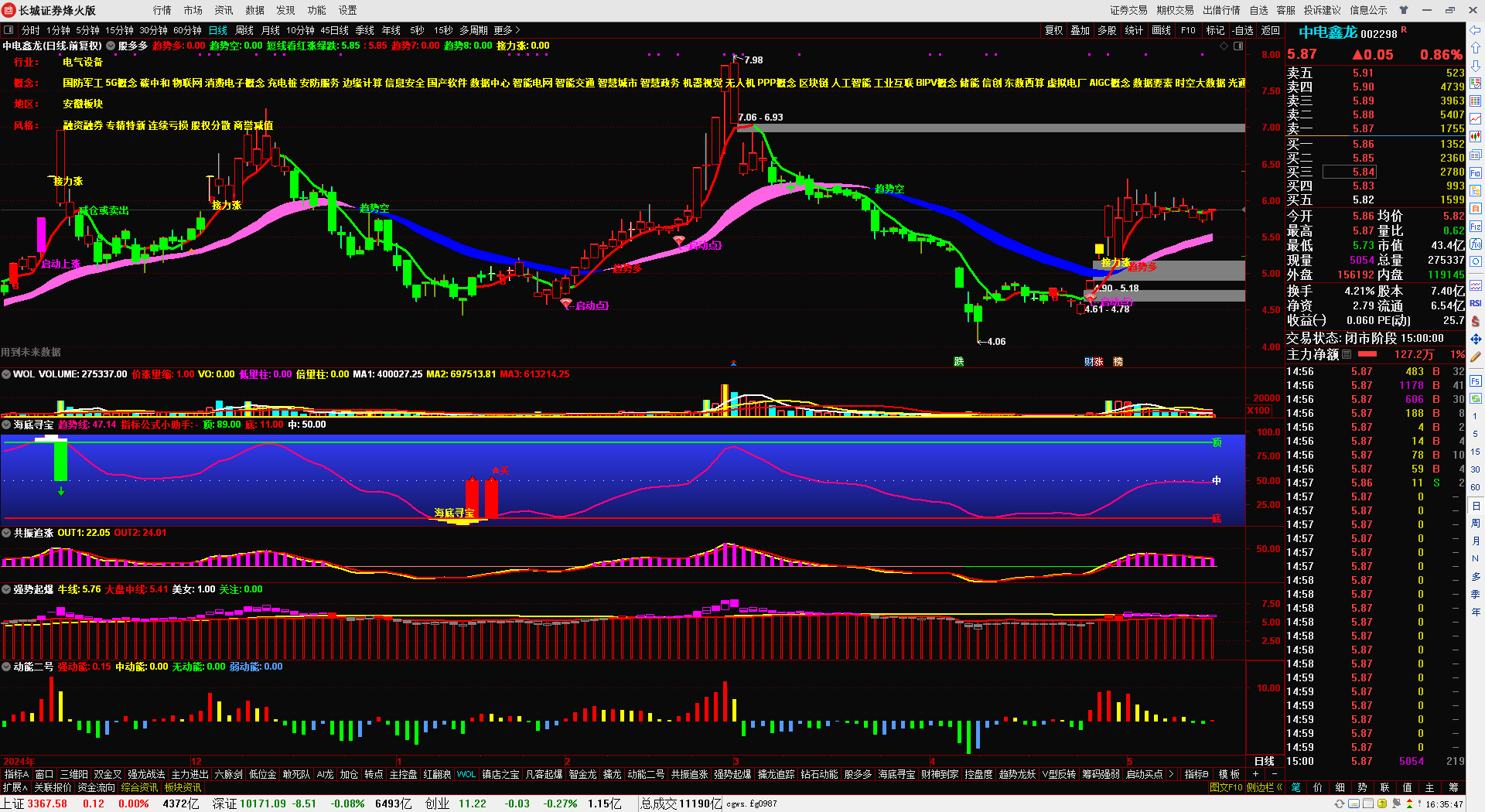Screen dimensions: 1485x812
Task: Click the list icon beside 主力净额
Action: (1347, 354)
